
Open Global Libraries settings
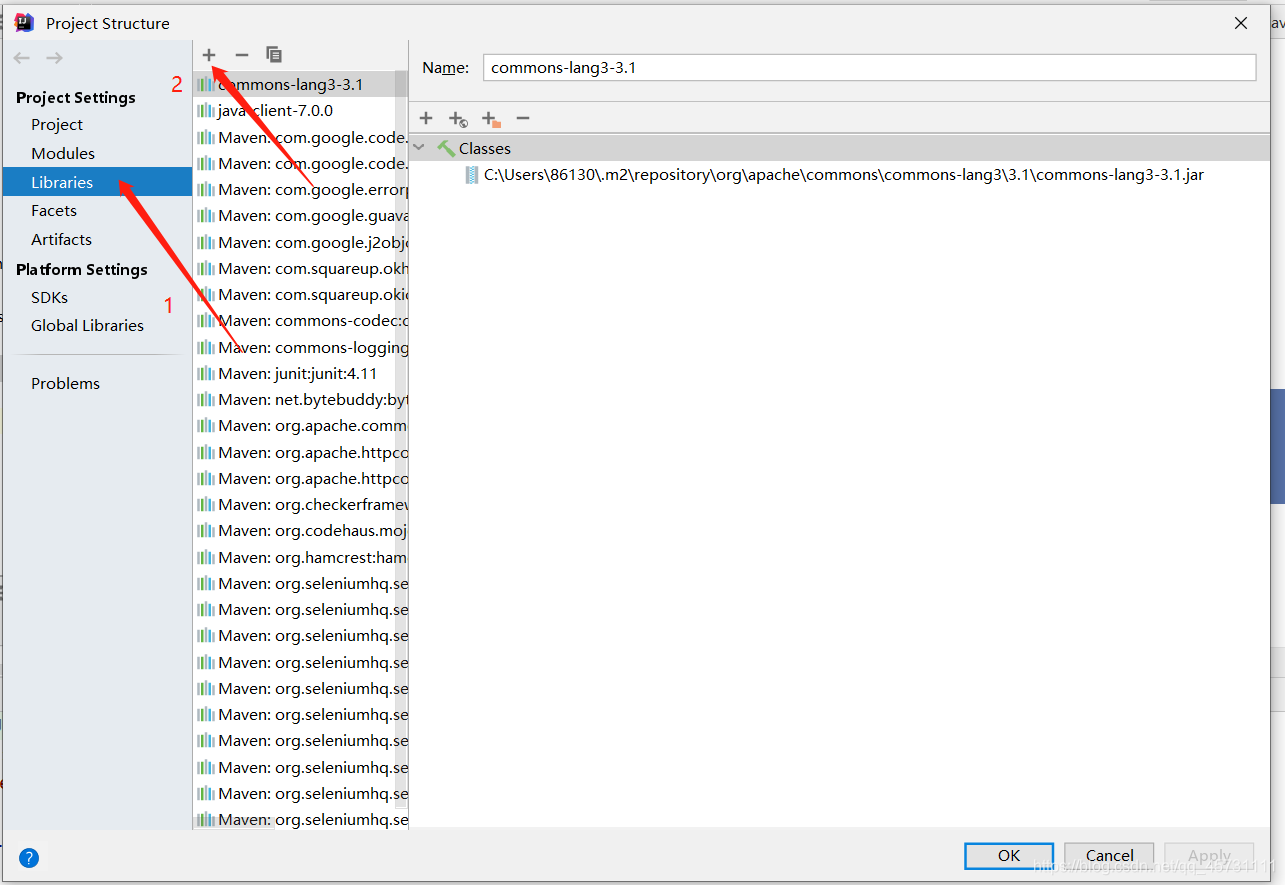[87, 325]
